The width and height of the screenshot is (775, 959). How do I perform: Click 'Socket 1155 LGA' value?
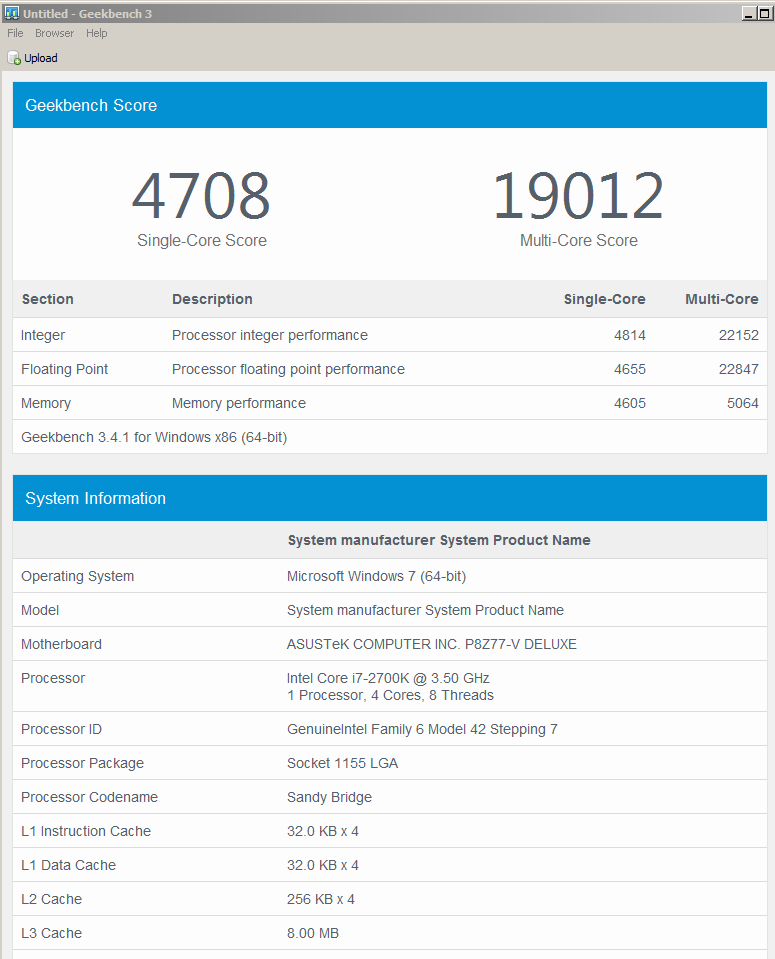click(x=343, y=763)
